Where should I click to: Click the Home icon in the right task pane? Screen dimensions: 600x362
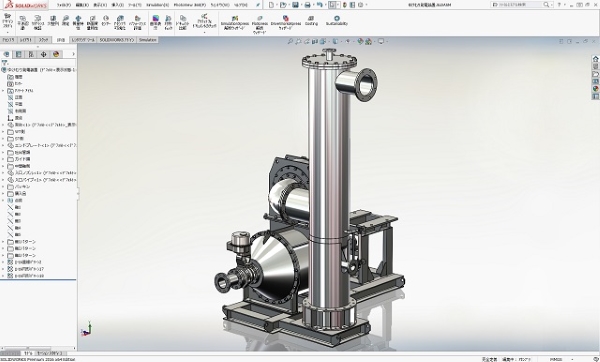tap(595, 59)
